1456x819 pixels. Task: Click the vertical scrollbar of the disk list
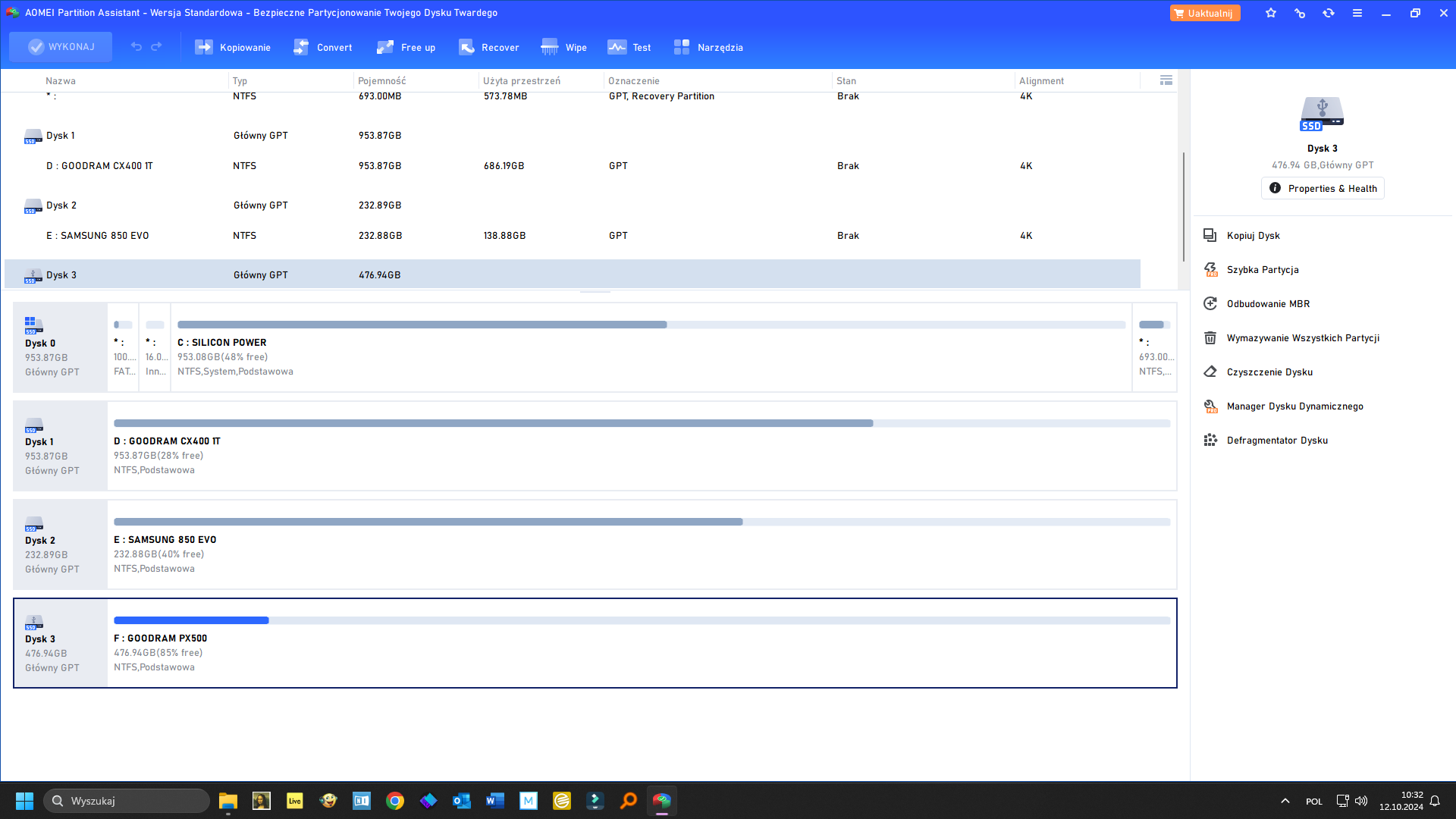pos(1183,206)
